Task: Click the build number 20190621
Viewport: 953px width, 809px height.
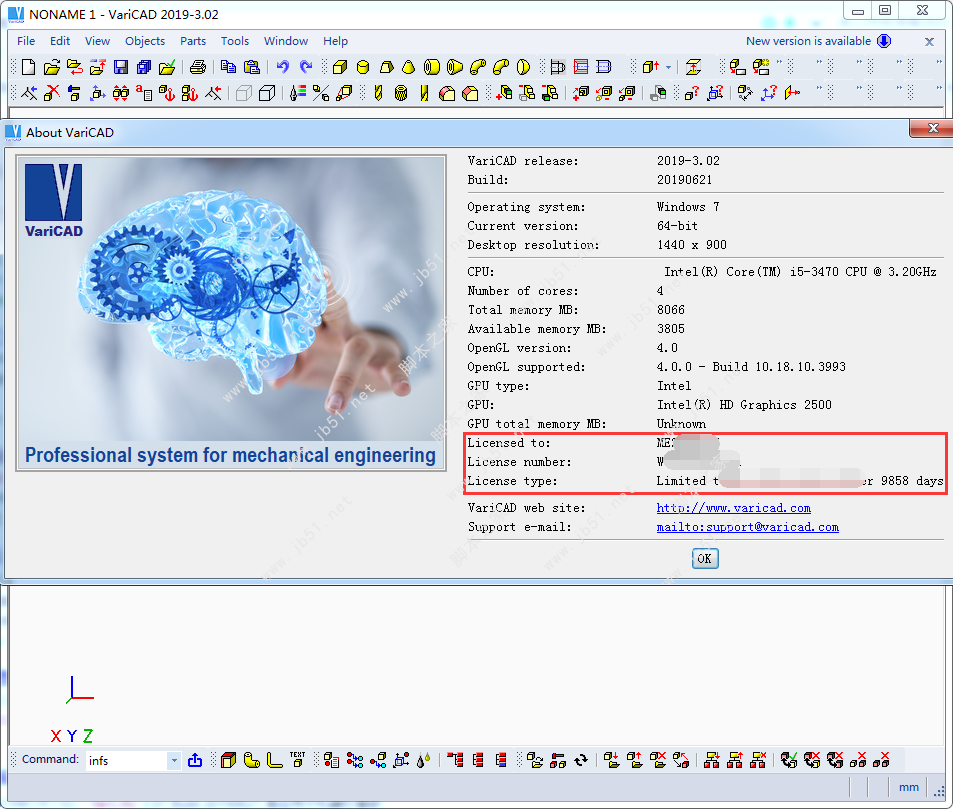Action: tap(684, 180)
